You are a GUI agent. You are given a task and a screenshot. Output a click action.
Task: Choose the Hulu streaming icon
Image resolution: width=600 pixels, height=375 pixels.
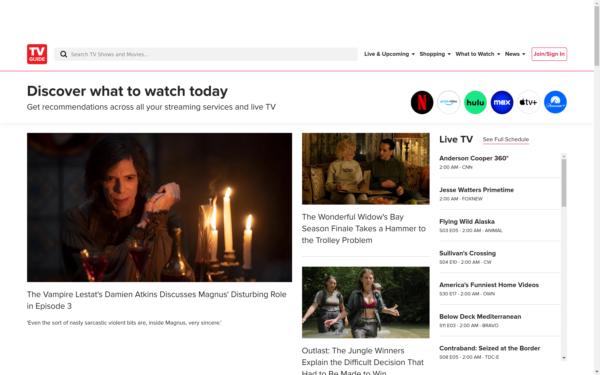tap(475, 102)
